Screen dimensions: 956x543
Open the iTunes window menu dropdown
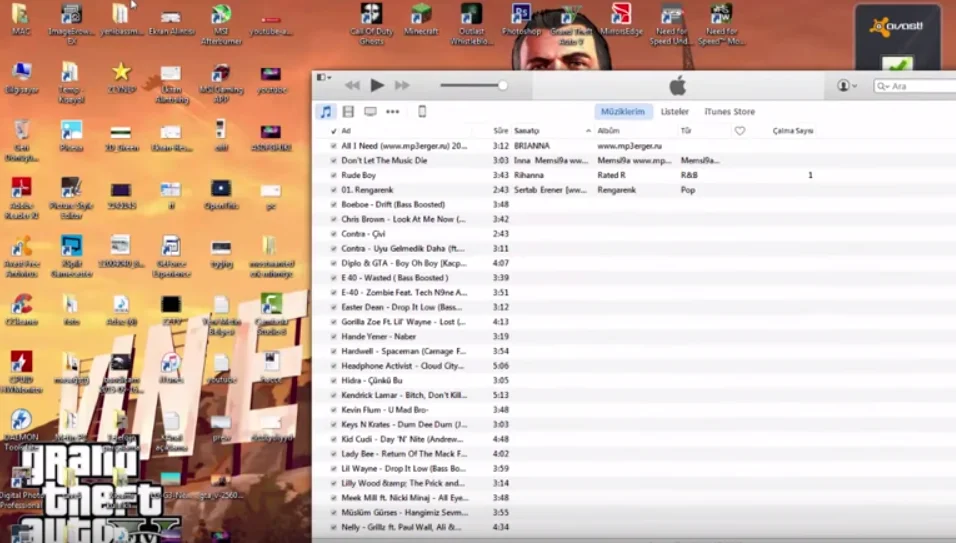pyautogui.click(x=324, y=77)
